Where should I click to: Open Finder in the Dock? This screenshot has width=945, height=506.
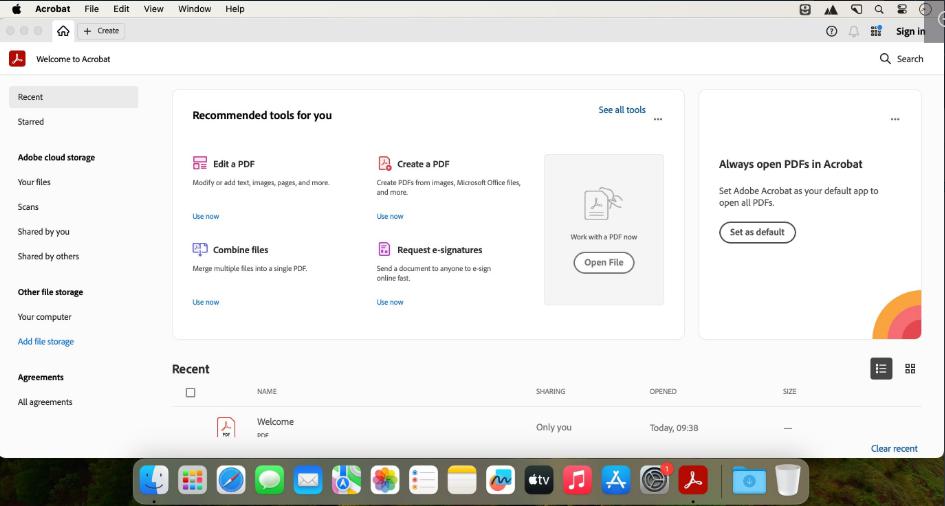click(154, 480)
